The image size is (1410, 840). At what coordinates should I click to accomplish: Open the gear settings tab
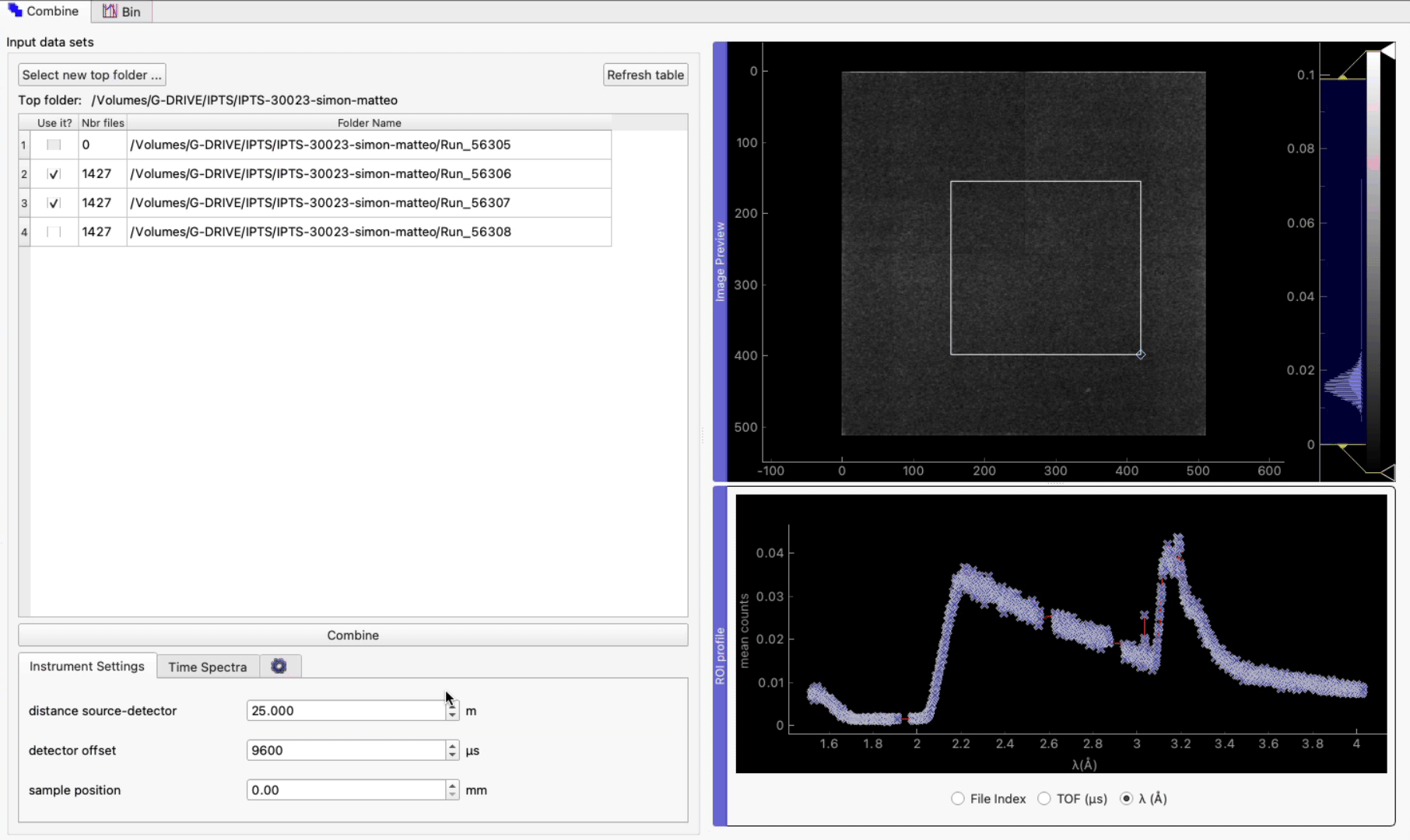coord(279,667)
